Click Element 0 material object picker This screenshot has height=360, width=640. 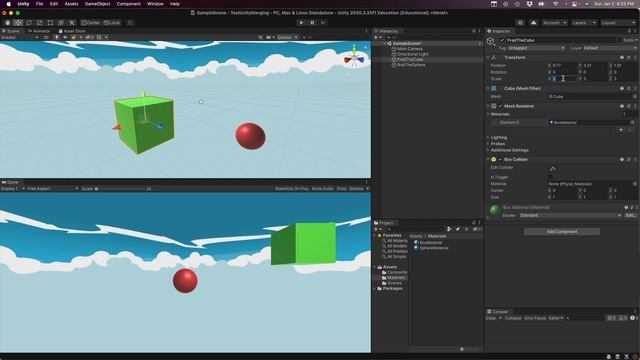(x=632, y=122)
